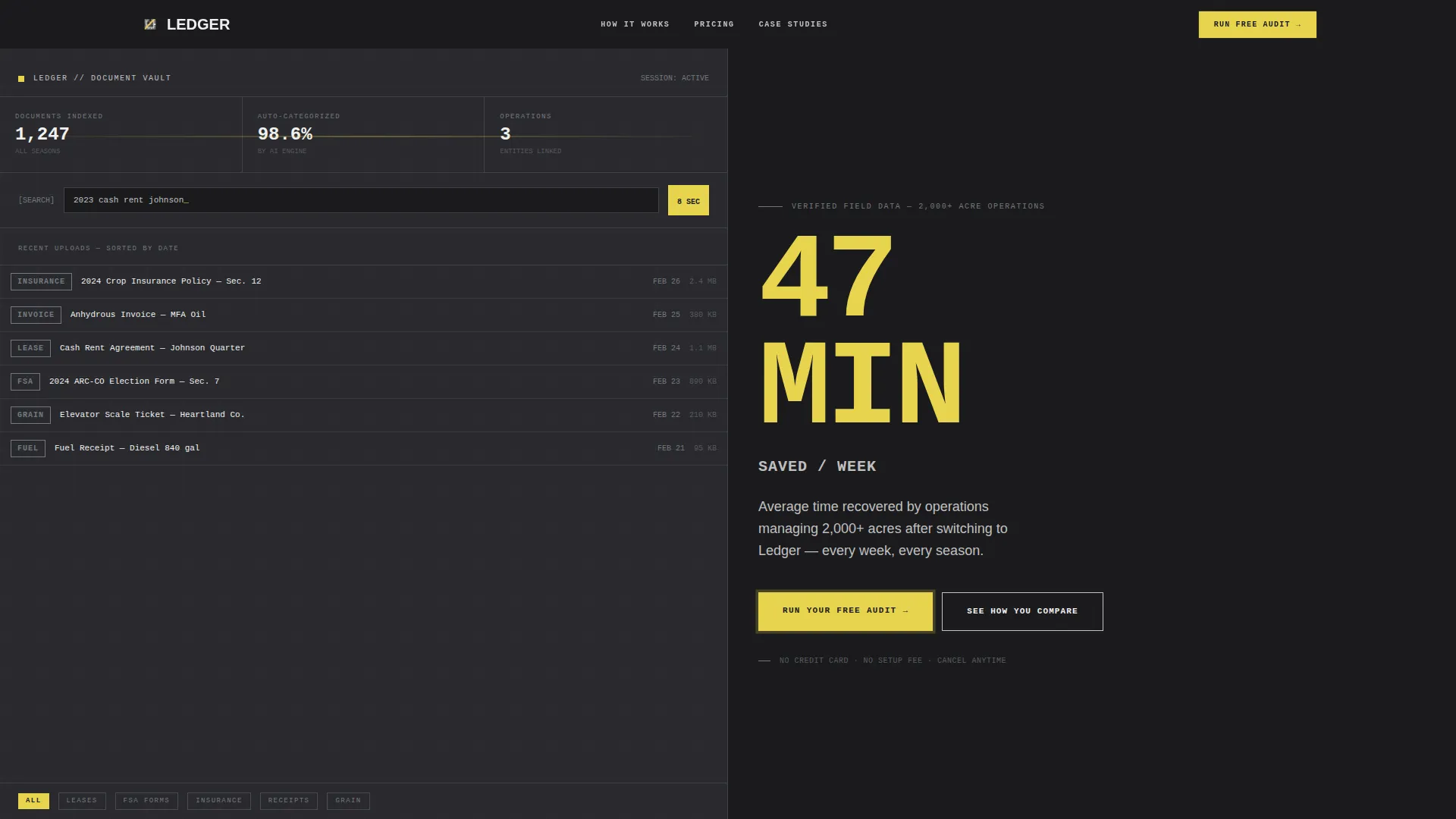The width and height of the screenshot is (1456, 819).
Task: Click the 98.6% auto-categorized value
Action: pos(285,134)
